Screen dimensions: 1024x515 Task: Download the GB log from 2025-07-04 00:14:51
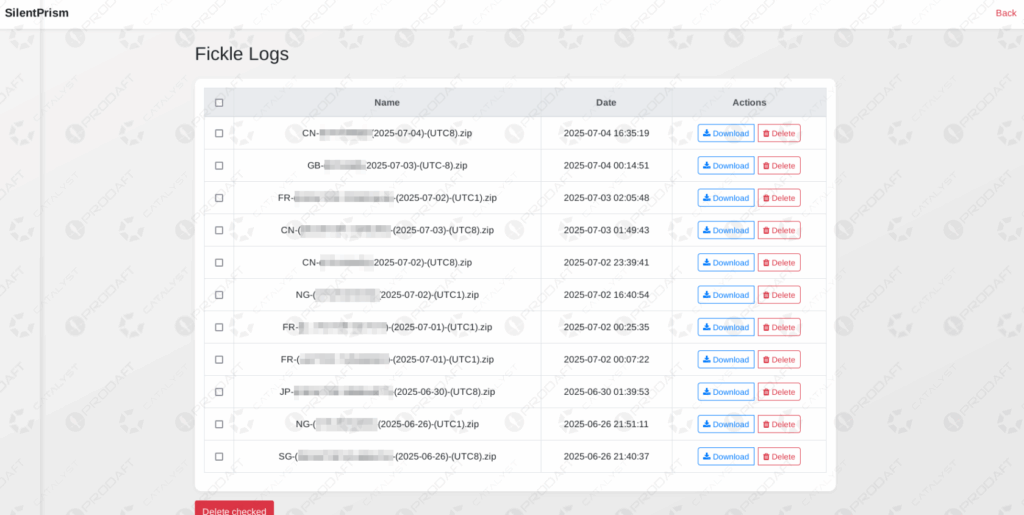point(726,166)
